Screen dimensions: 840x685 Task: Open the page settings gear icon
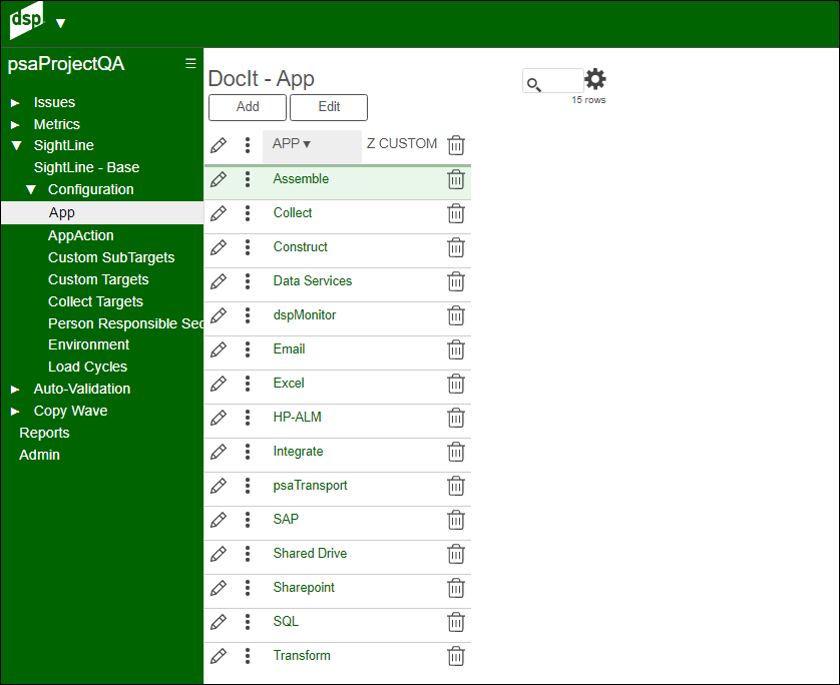(595, 79)
